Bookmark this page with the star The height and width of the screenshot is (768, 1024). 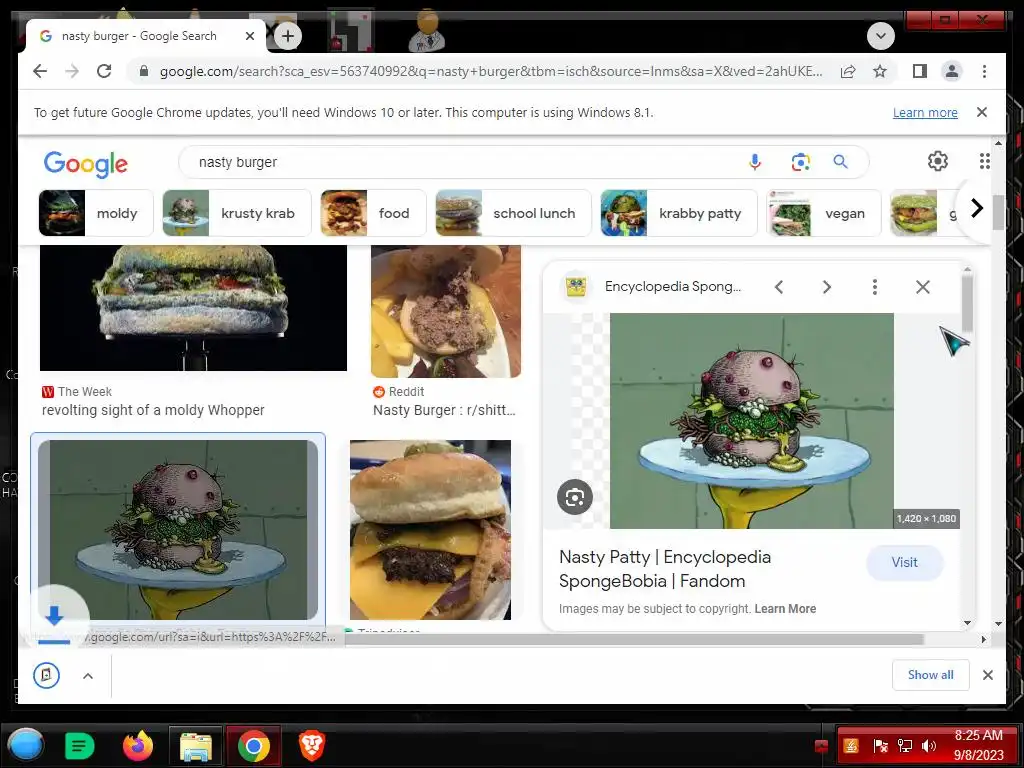coord(880,71)
